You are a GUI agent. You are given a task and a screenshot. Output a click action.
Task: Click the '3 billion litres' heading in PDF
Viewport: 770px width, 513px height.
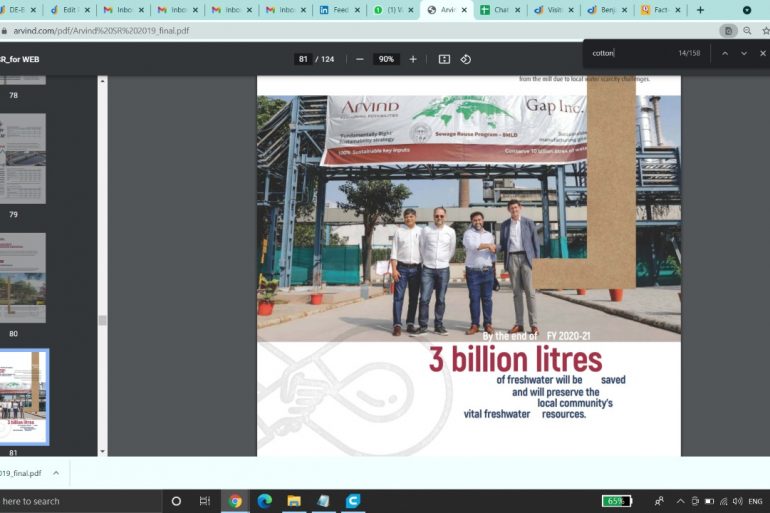tap(516, 359)
